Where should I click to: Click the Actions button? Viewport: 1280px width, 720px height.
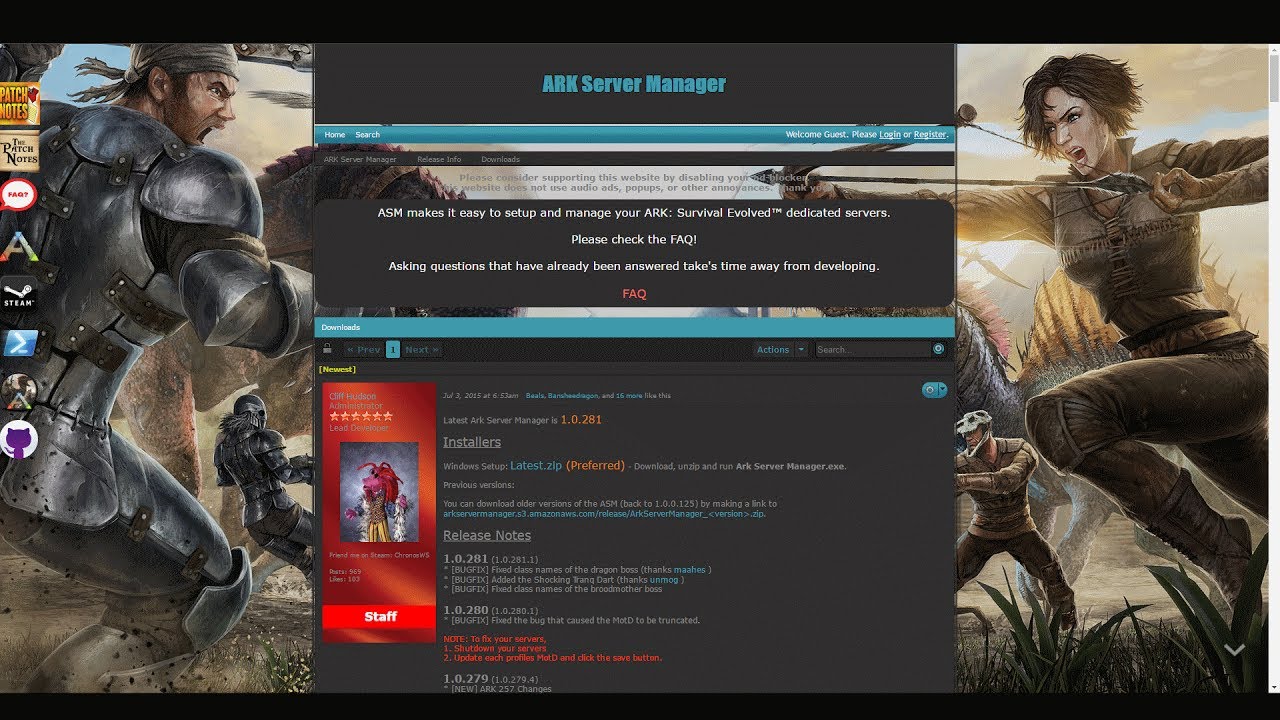pos(774,350)
